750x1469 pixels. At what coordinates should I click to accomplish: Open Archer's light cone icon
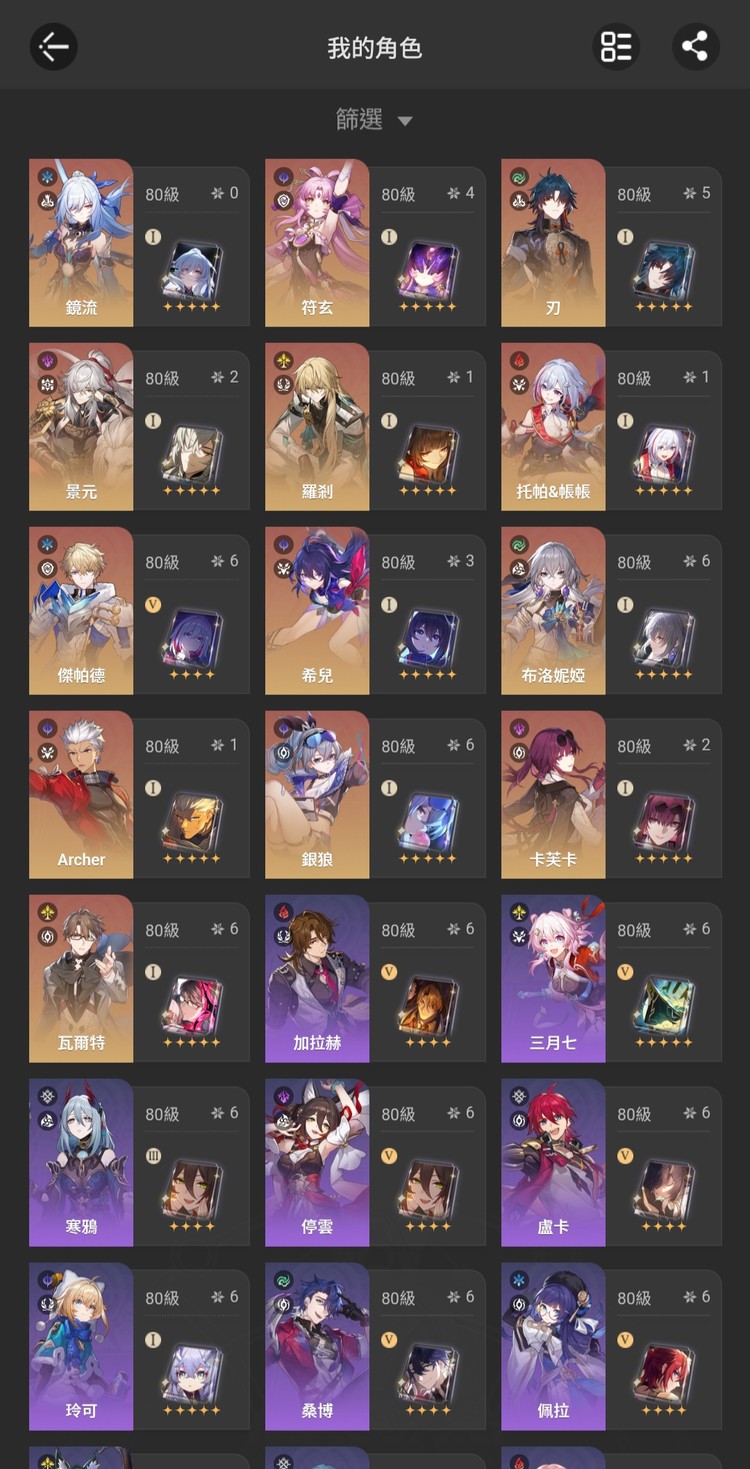tap(192, 821)
